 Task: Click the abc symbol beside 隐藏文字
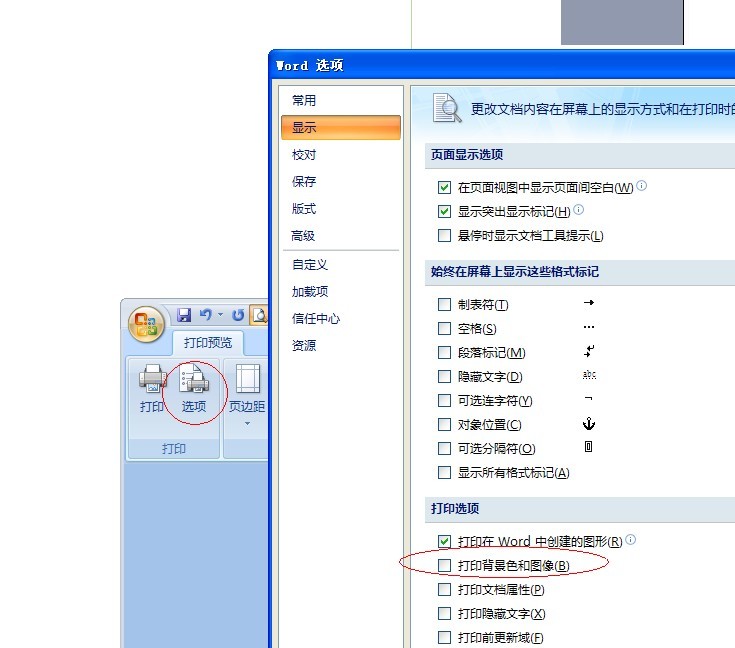589,375
